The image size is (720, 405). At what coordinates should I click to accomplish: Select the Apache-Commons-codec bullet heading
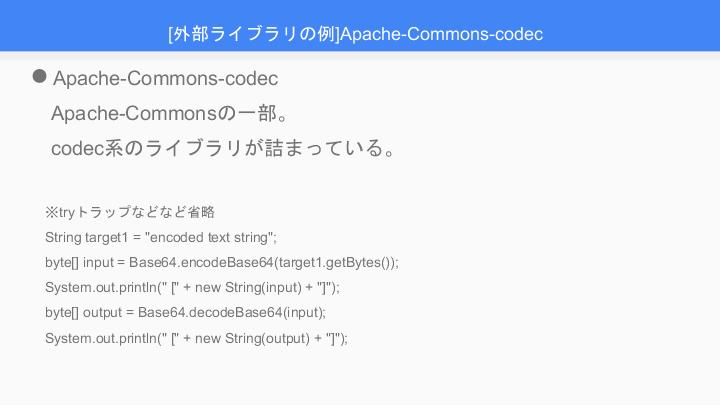[165, 78]
